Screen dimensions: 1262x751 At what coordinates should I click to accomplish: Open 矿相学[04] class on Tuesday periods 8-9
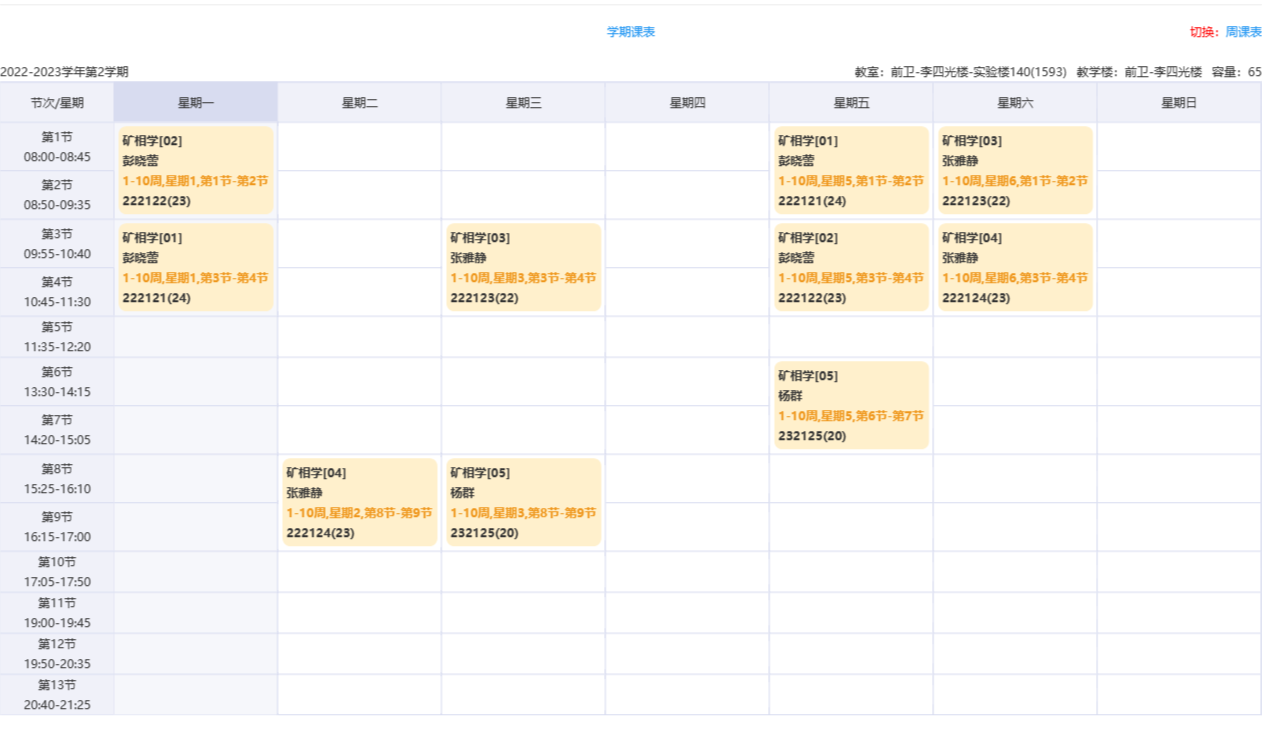point(360,502)
